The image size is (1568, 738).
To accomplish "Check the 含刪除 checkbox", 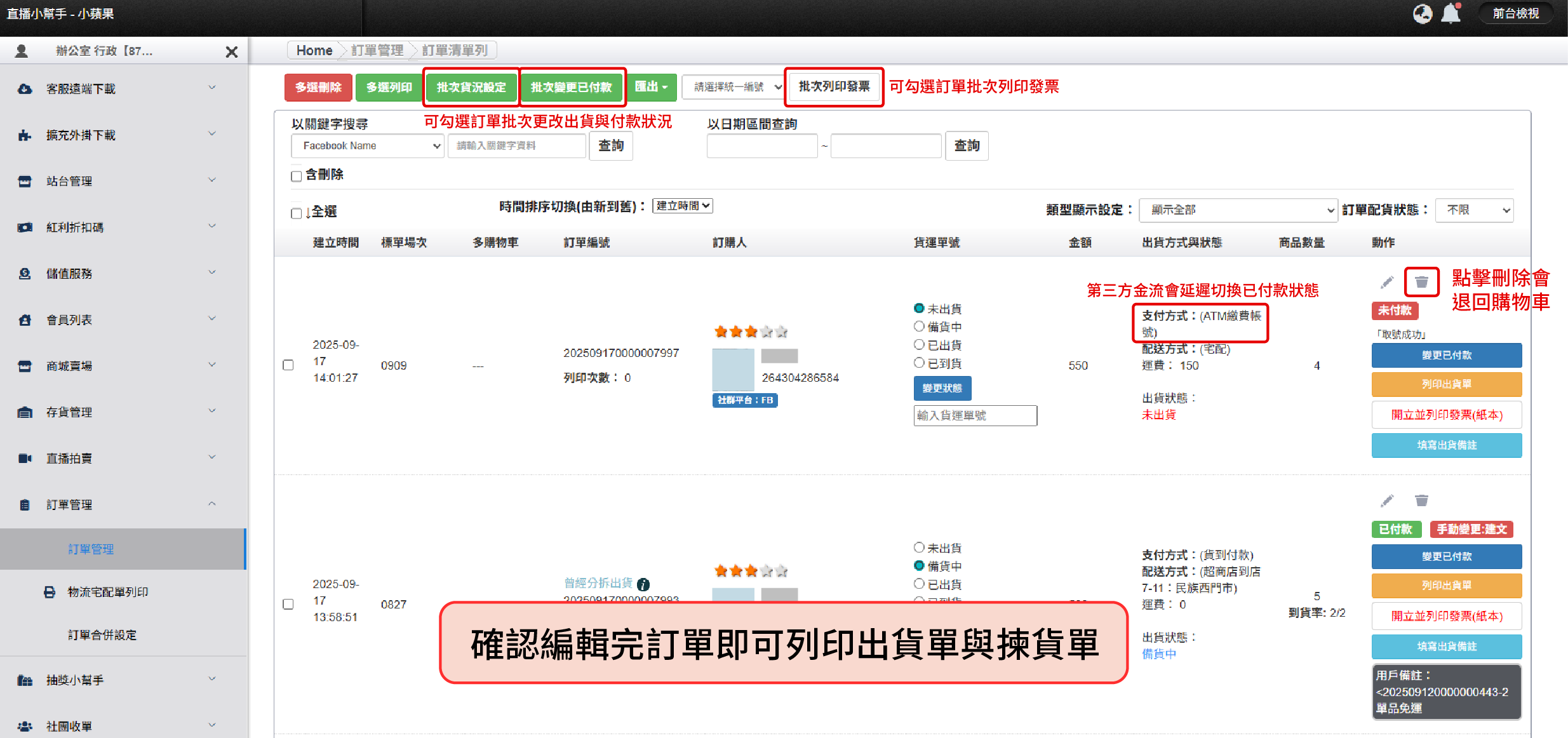I will pos(297,176).
